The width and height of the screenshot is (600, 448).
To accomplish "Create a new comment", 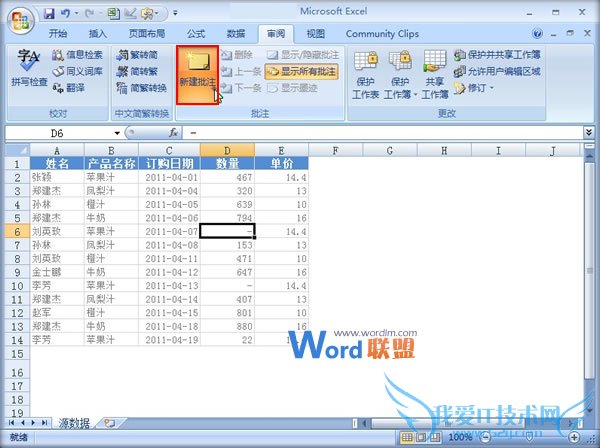I will click(197, 75).
